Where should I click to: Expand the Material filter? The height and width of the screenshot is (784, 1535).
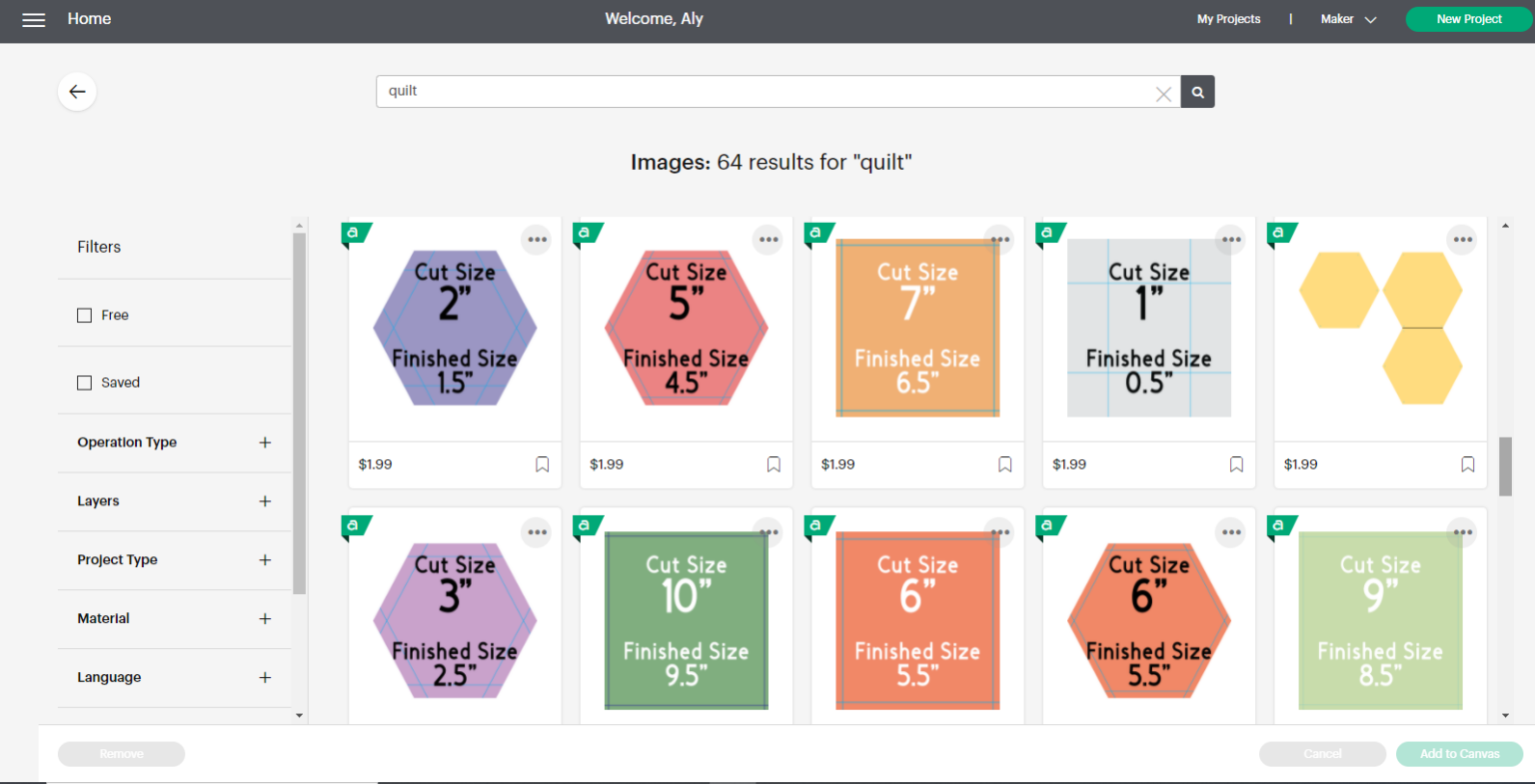[x=265, y=619]
